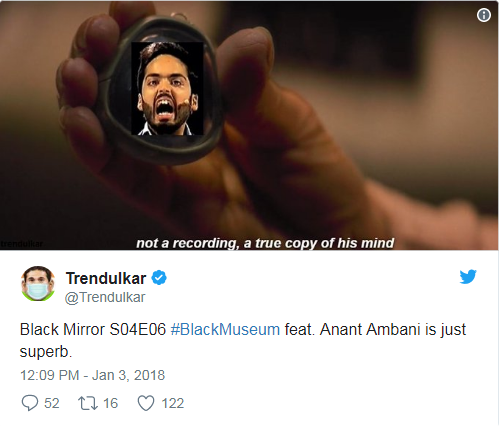499x426 pixels.
Task: Click the retweet arrows icon
Action: 88,403
